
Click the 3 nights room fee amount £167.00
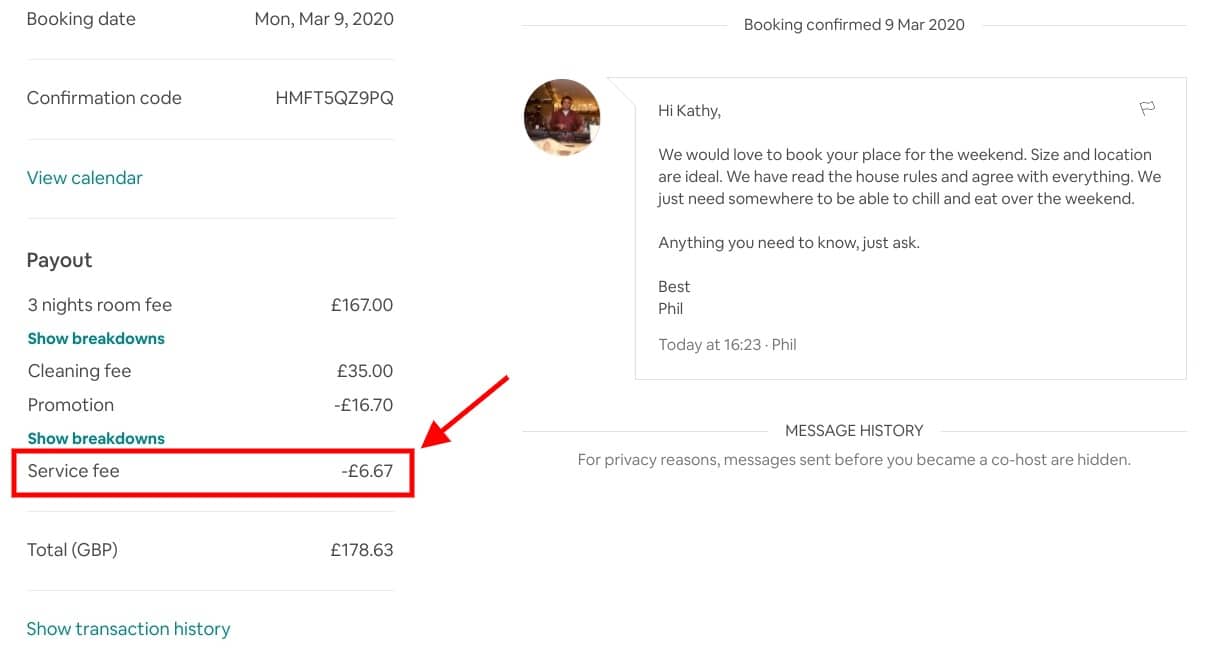click(361, 305)
